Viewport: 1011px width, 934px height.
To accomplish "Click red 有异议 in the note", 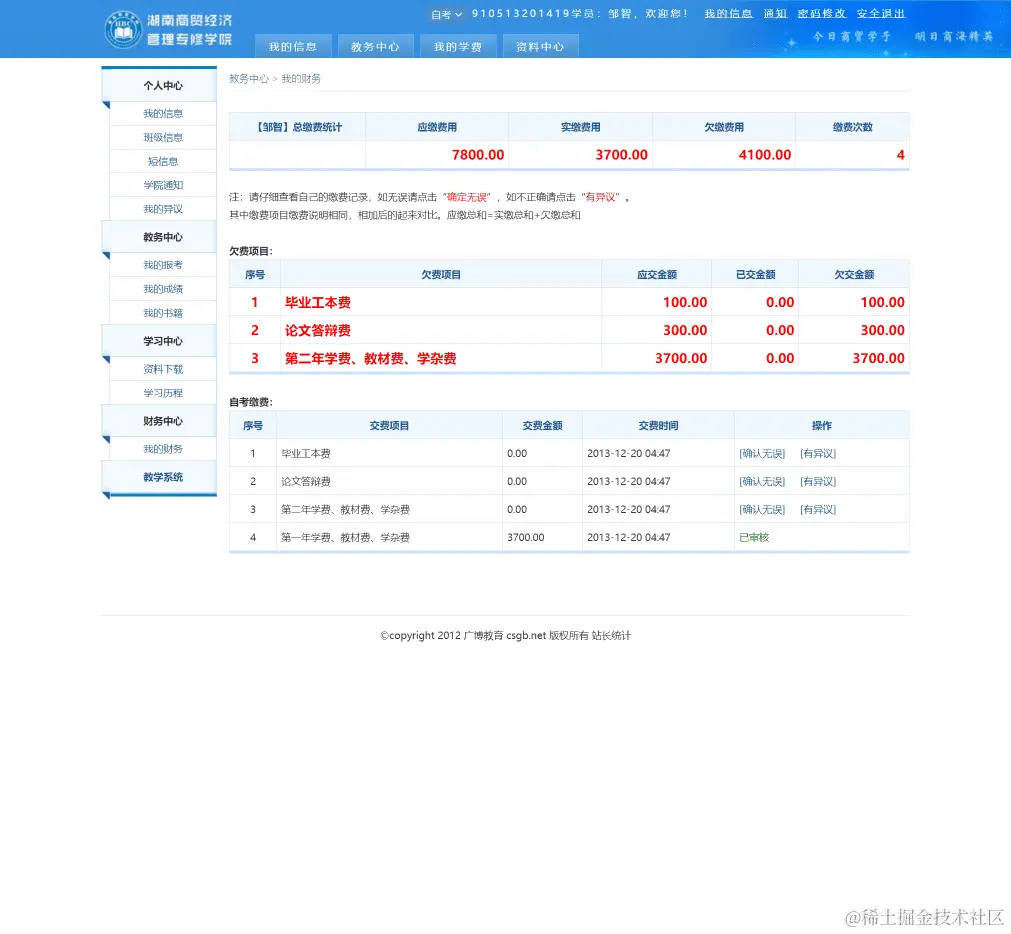I will 600,197.
